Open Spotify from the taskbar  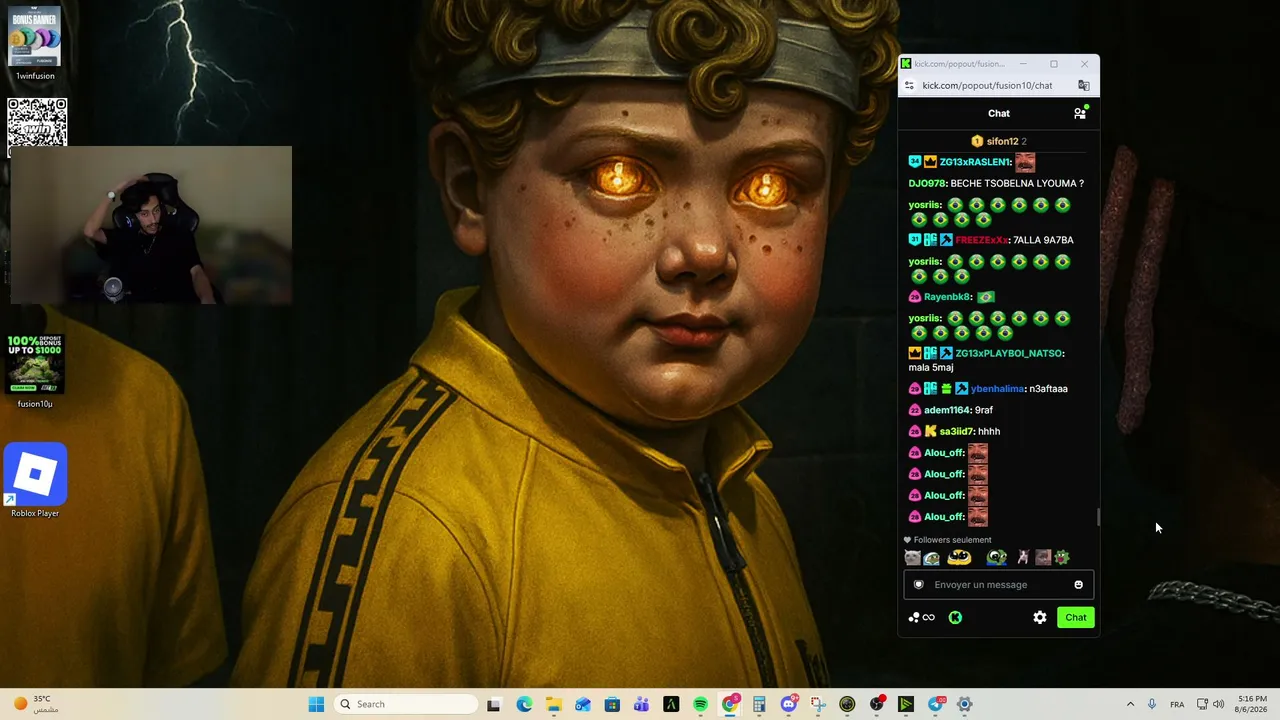point(700,704)
